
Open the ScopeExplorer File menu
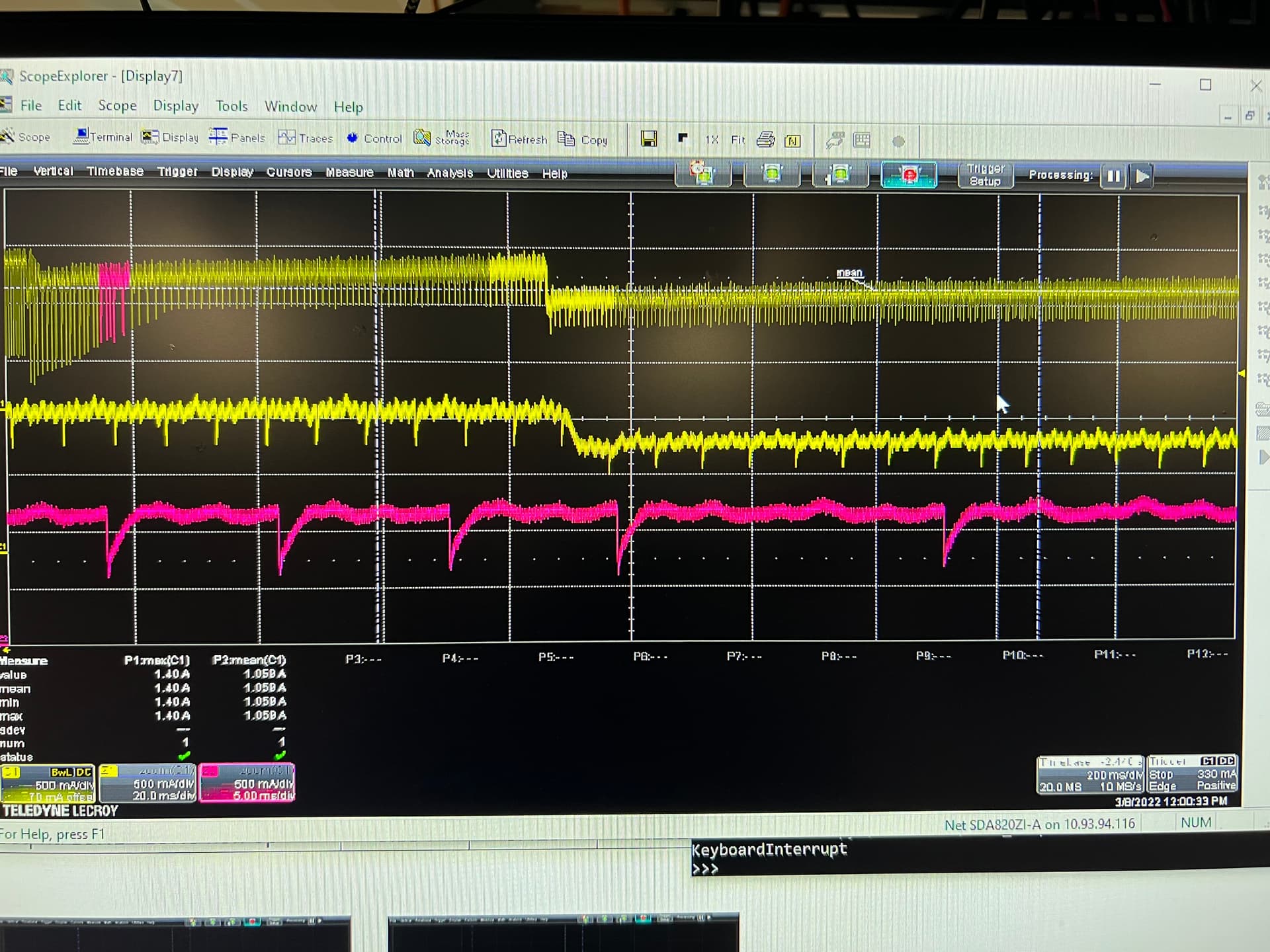click(30, 105)
